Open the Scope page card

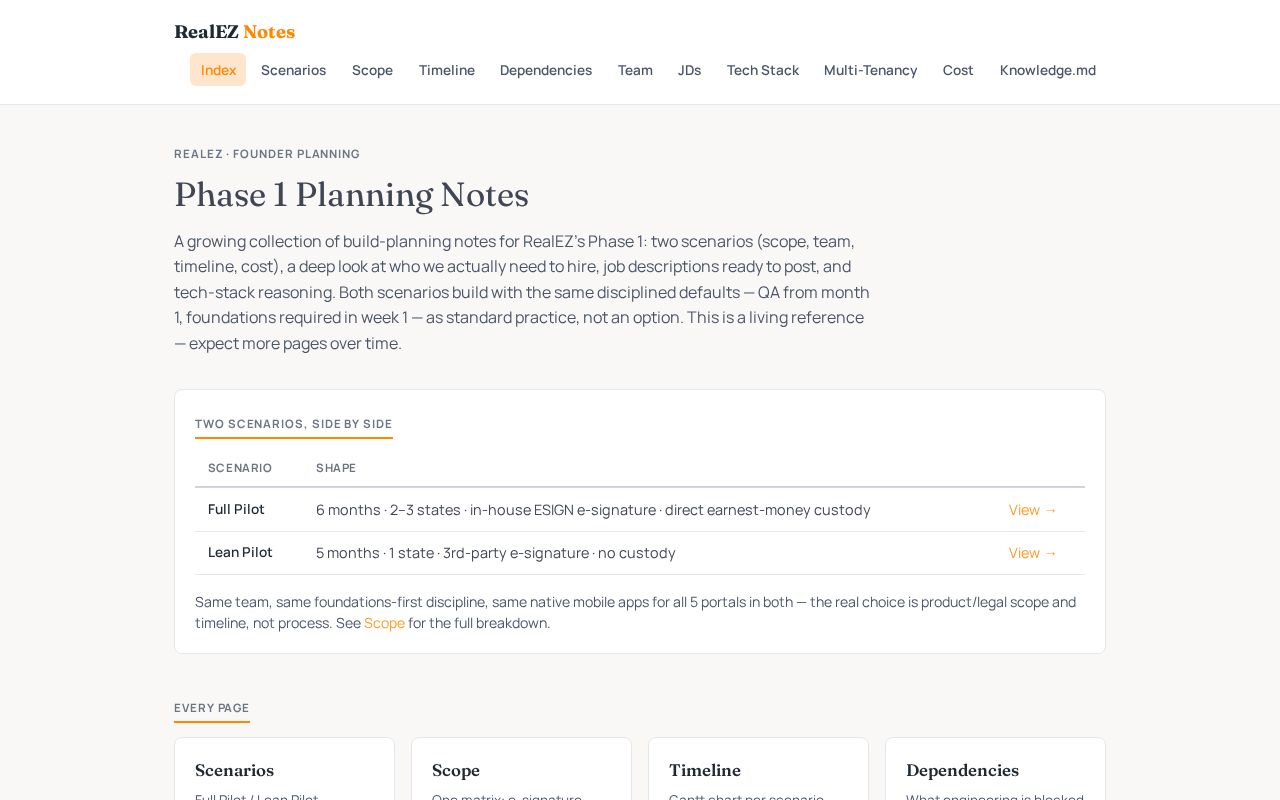click(x=521, y=769)
